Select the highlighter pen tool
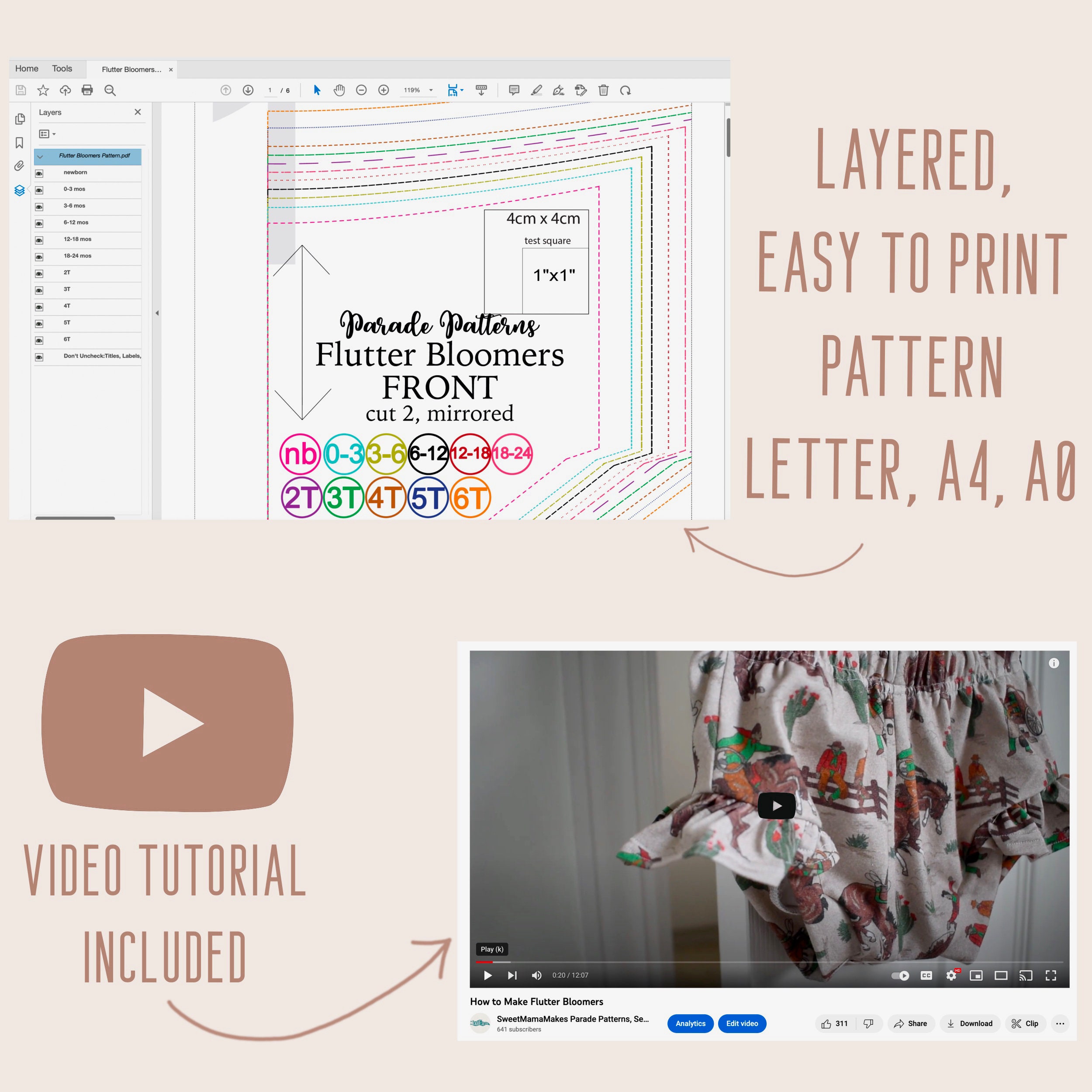 click(536, 90)
